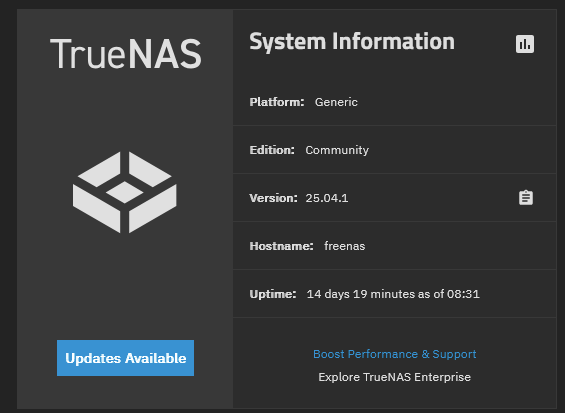
Task: Click the Hostname label
Action: tap(281, 246)
